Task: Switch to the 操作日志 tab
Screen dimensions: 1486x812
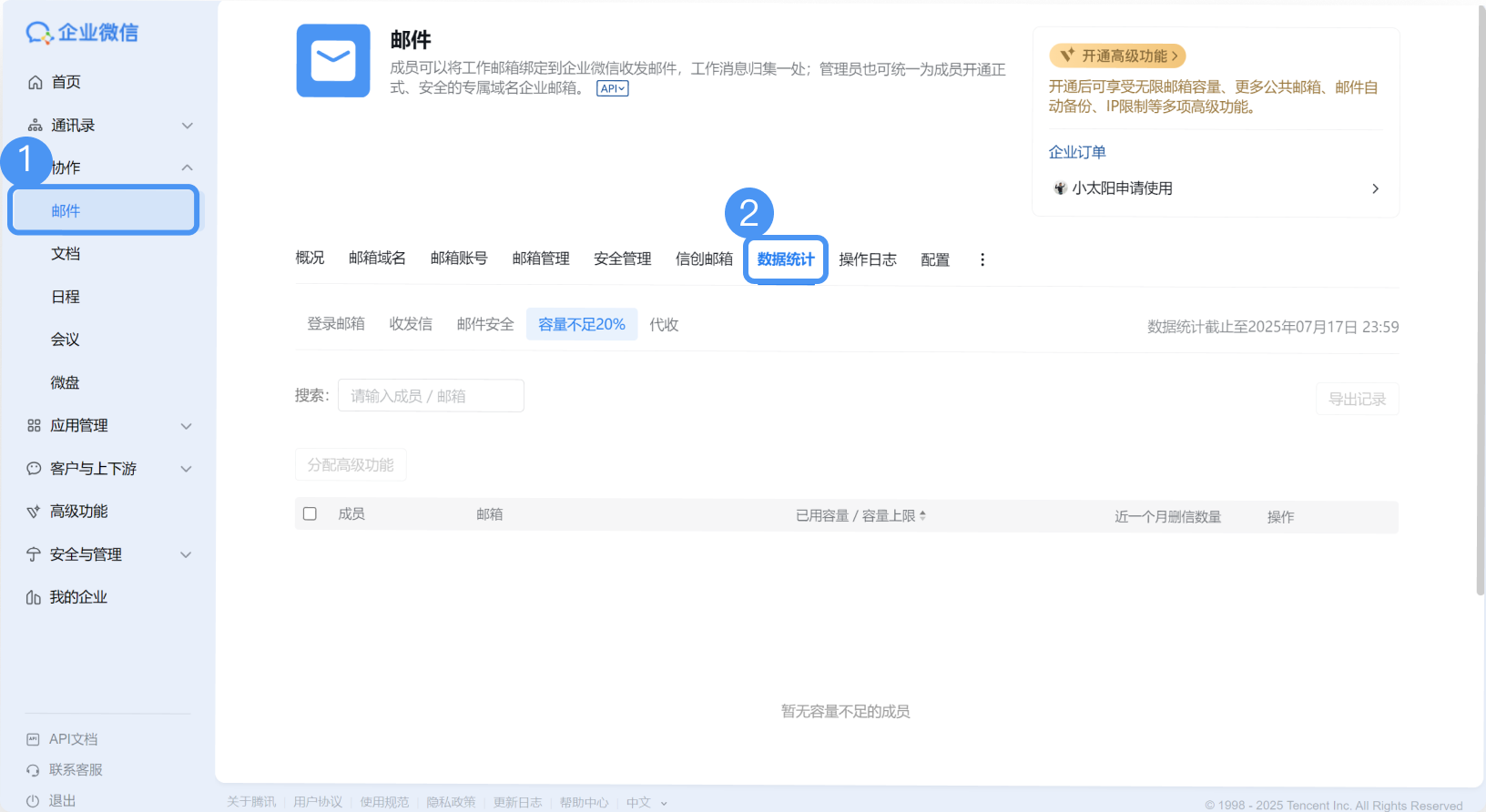Action: tap(868, 260)
